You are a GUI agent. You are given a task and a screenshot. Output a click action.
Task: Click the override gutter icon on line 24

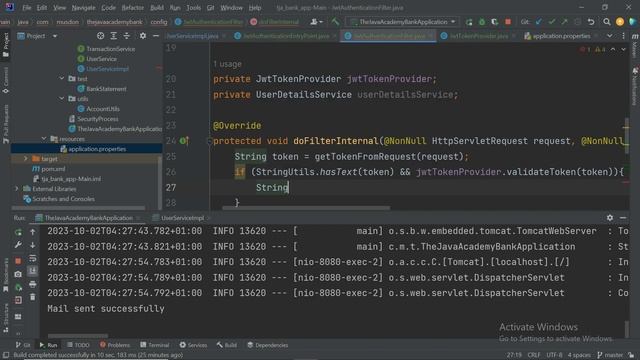pyautogui.click(x=184, y=141)
